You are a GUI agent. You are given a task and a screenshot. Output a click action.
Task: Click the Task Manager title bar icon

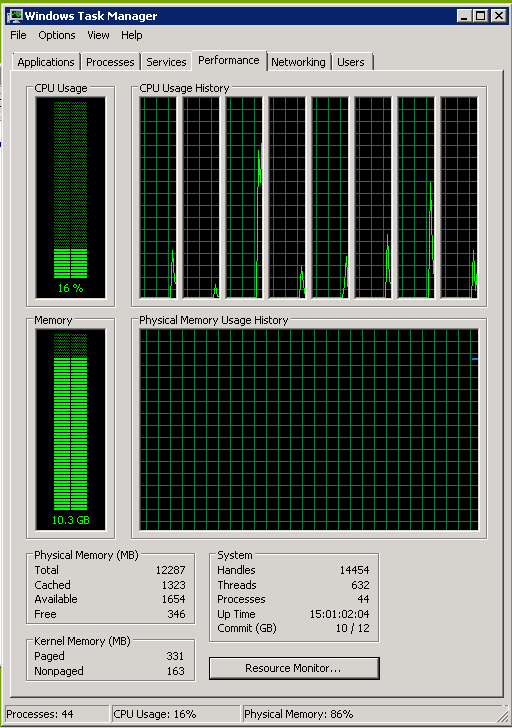click(14, 16)
